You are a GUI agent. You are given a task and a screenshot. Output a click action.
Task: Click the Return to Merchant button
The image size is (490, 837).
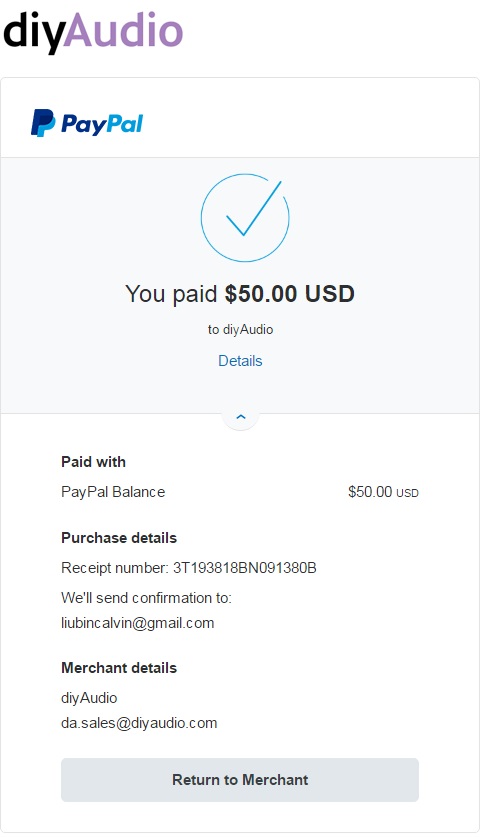click(x=240, y=780)
